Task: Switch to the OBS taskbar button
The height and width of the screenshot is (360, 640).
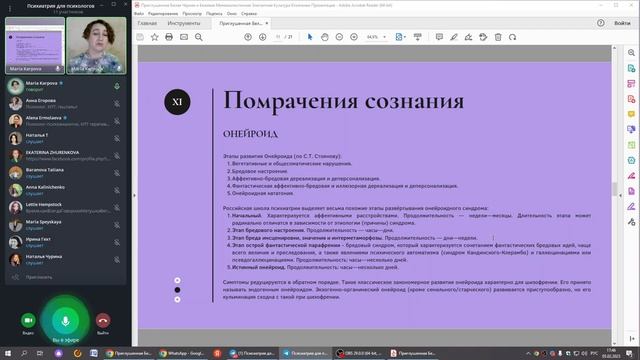Action: coord(359,353)
